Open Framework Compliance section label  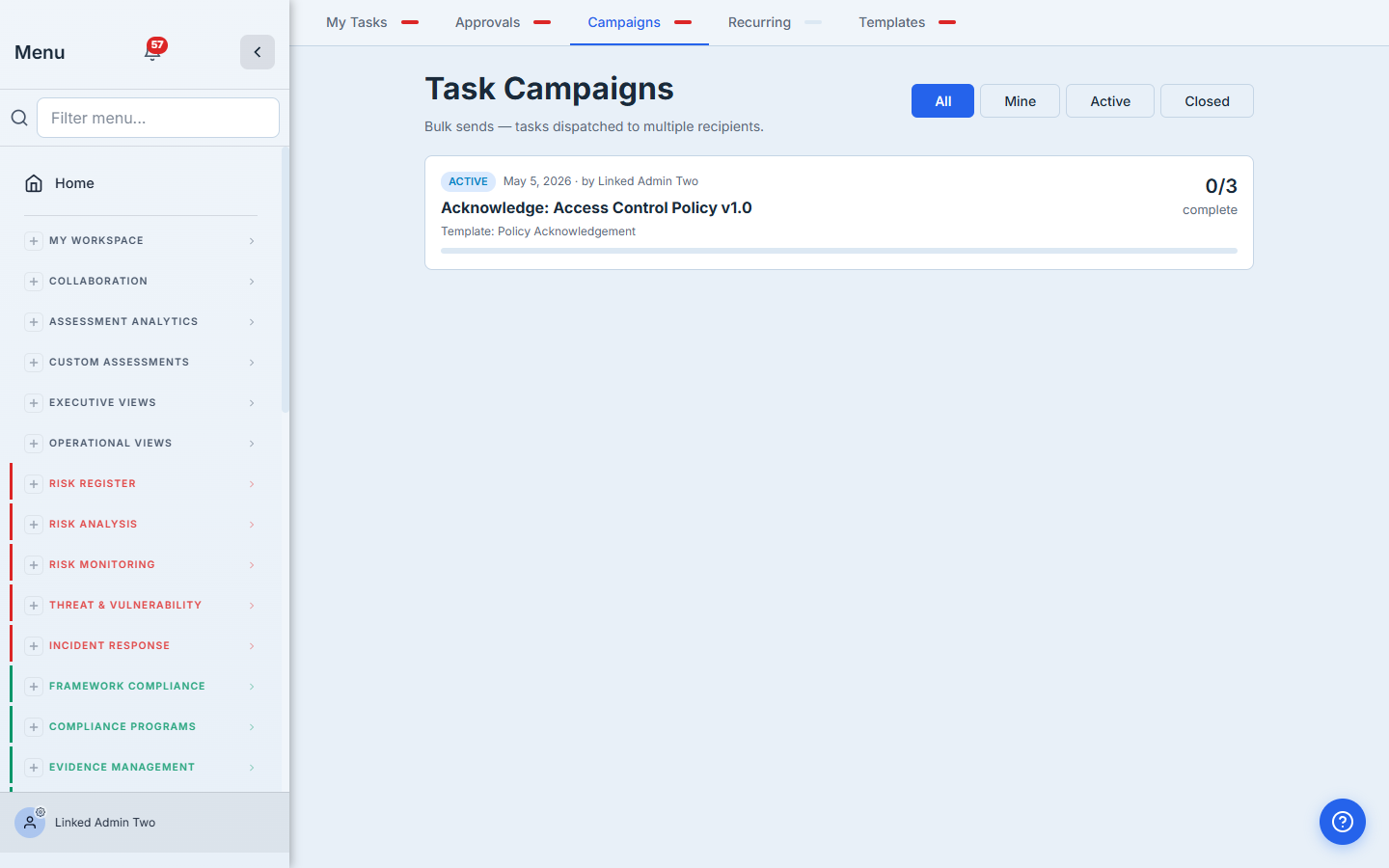point(127,687)
